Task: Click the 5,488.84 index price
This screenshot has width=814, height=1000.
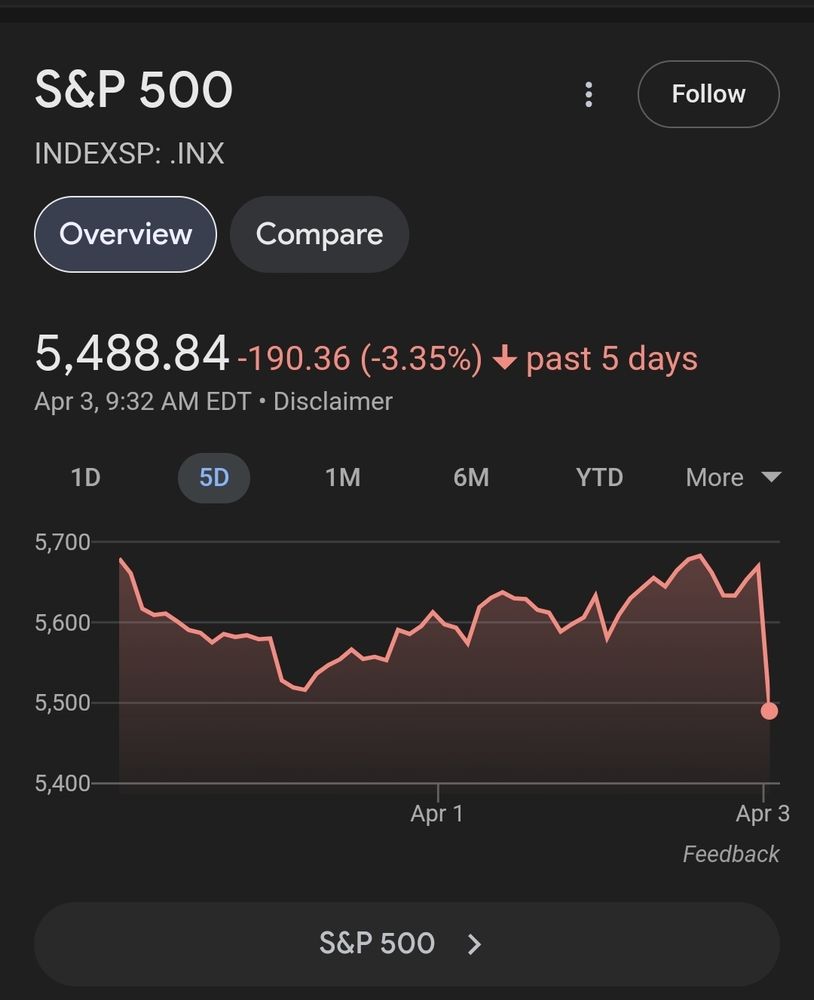Action: [x=132, y=354]
